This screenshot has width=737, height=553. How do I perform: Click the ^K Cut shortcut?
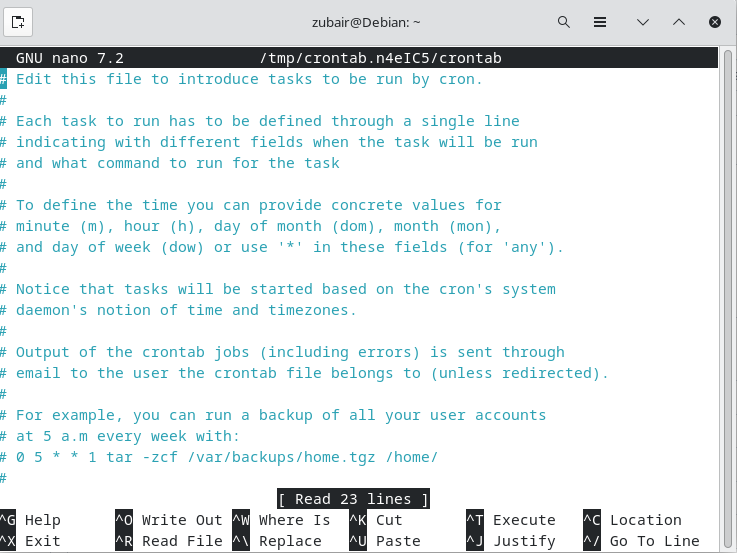(376, 520)
